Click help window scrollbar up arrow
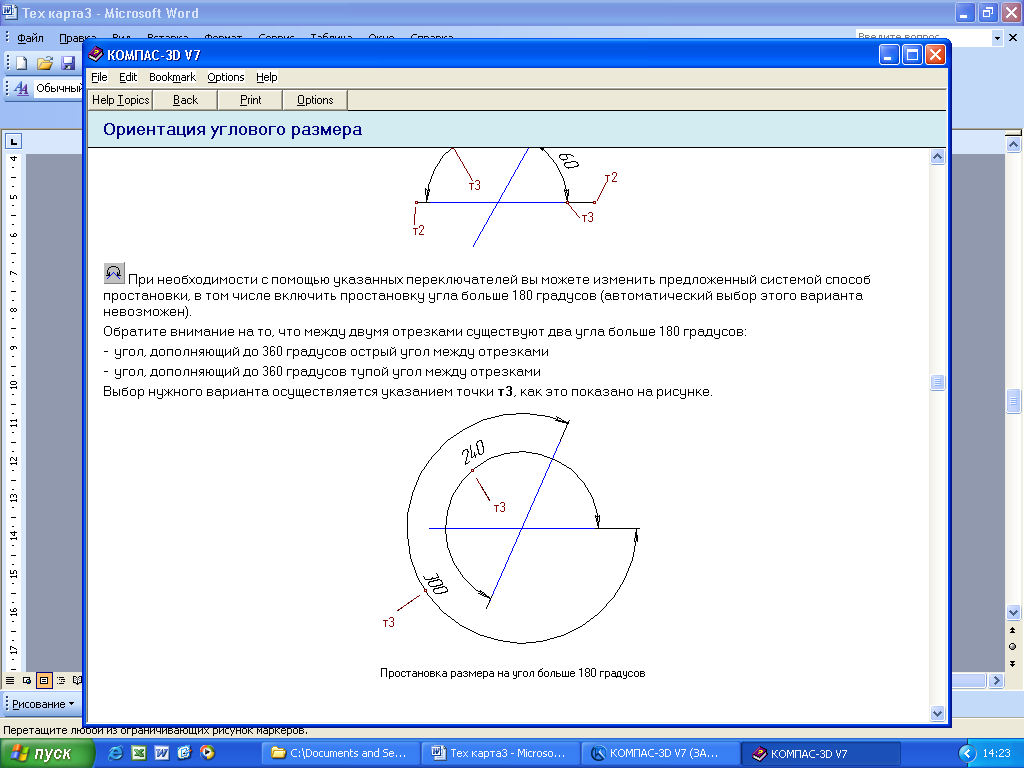Viewport: 1024px width, 768px height. pyautogui.click(x=937, y=157)
